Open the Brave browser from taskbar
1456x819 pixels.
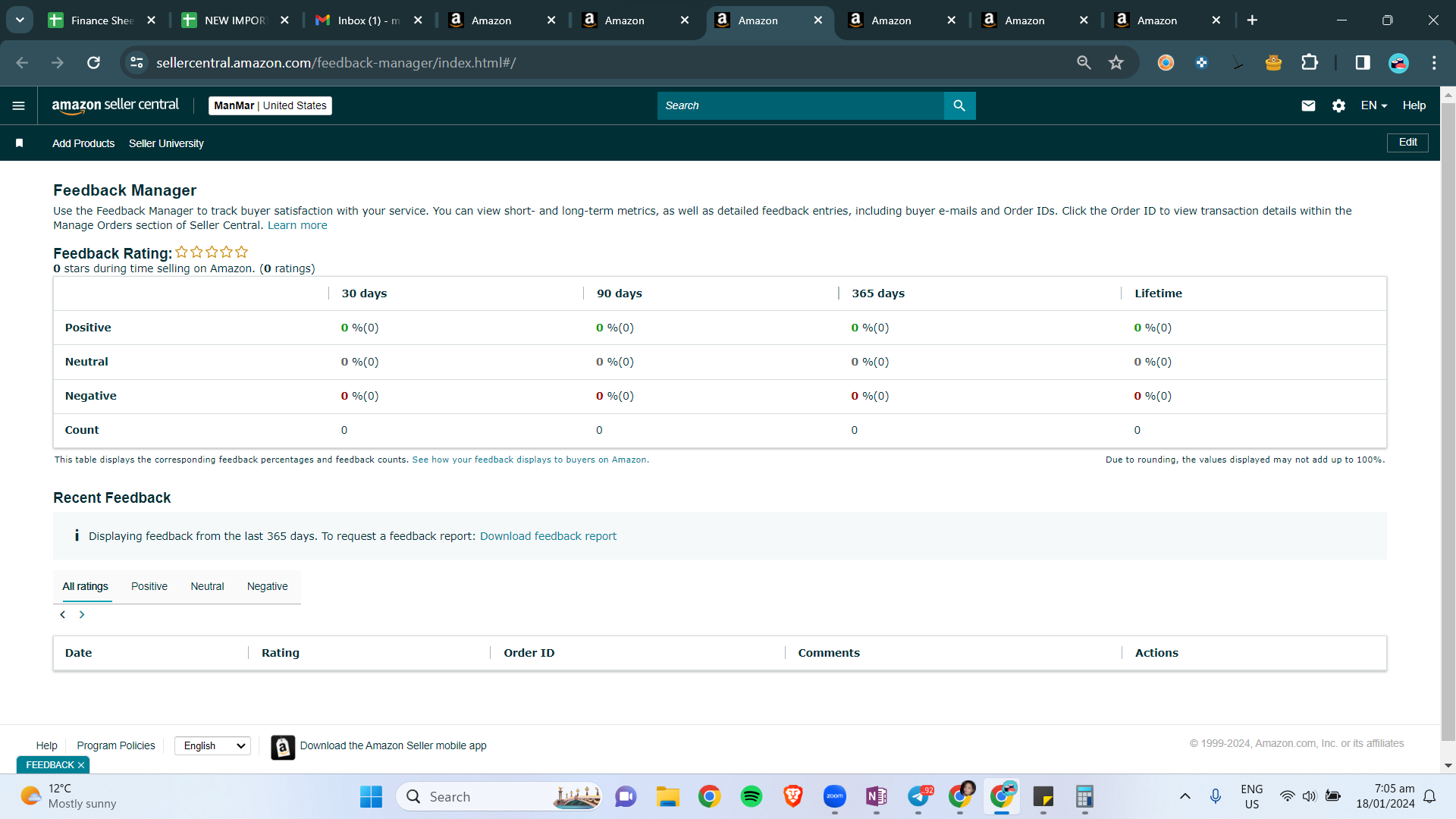pos(793,796)
